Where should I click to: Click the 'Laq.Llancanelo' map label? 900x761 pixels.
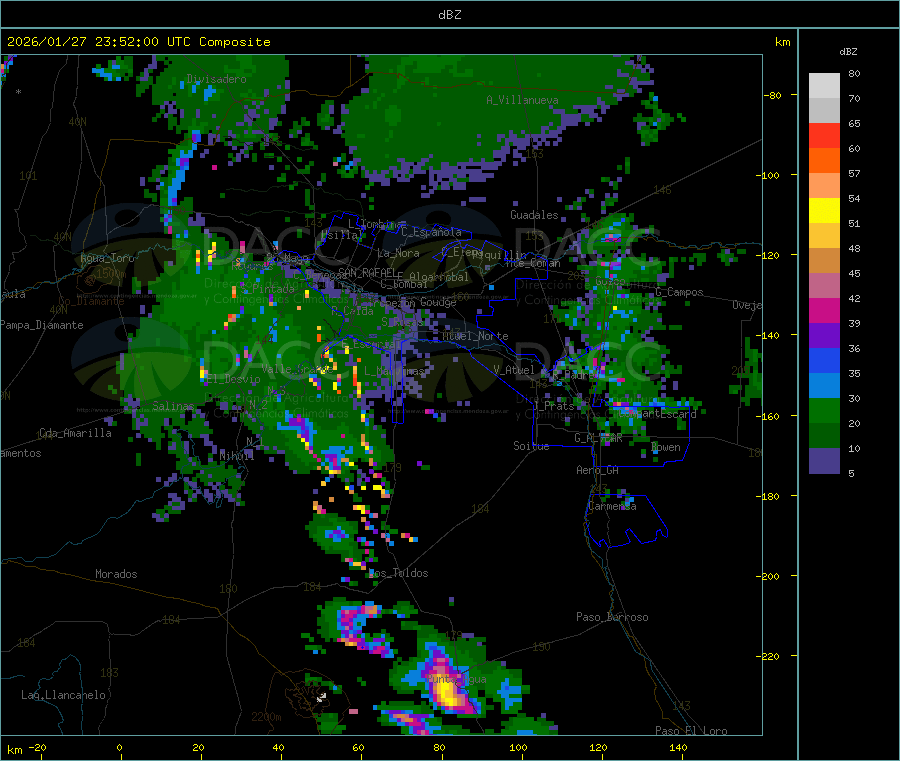(63, 696)
